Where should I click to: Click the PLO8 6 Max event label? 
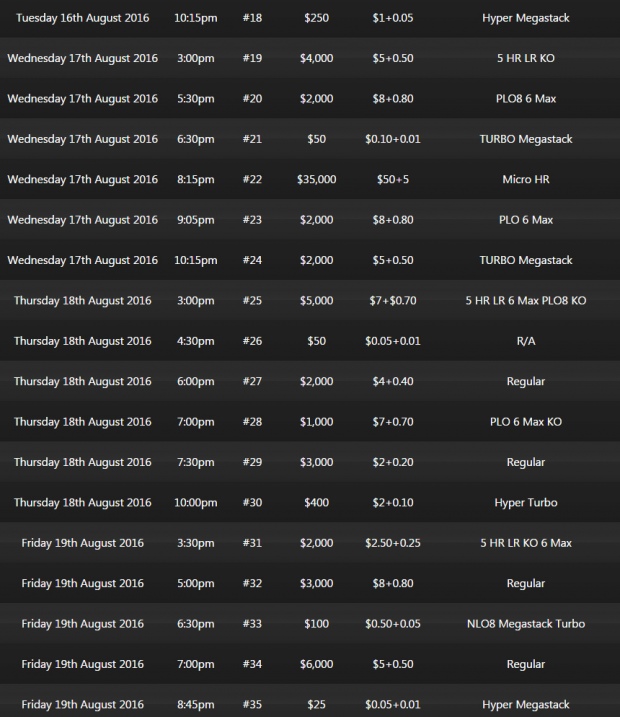click(x=525, y=99)
